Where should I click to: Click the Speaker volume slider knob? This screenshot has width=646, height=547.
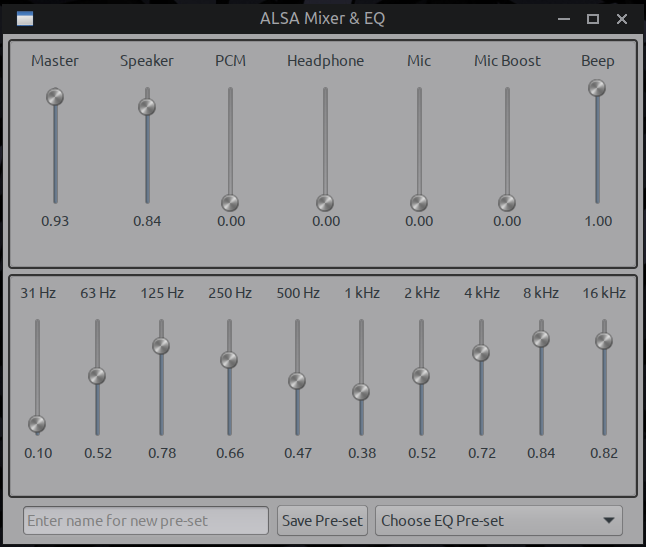[147, 107]
